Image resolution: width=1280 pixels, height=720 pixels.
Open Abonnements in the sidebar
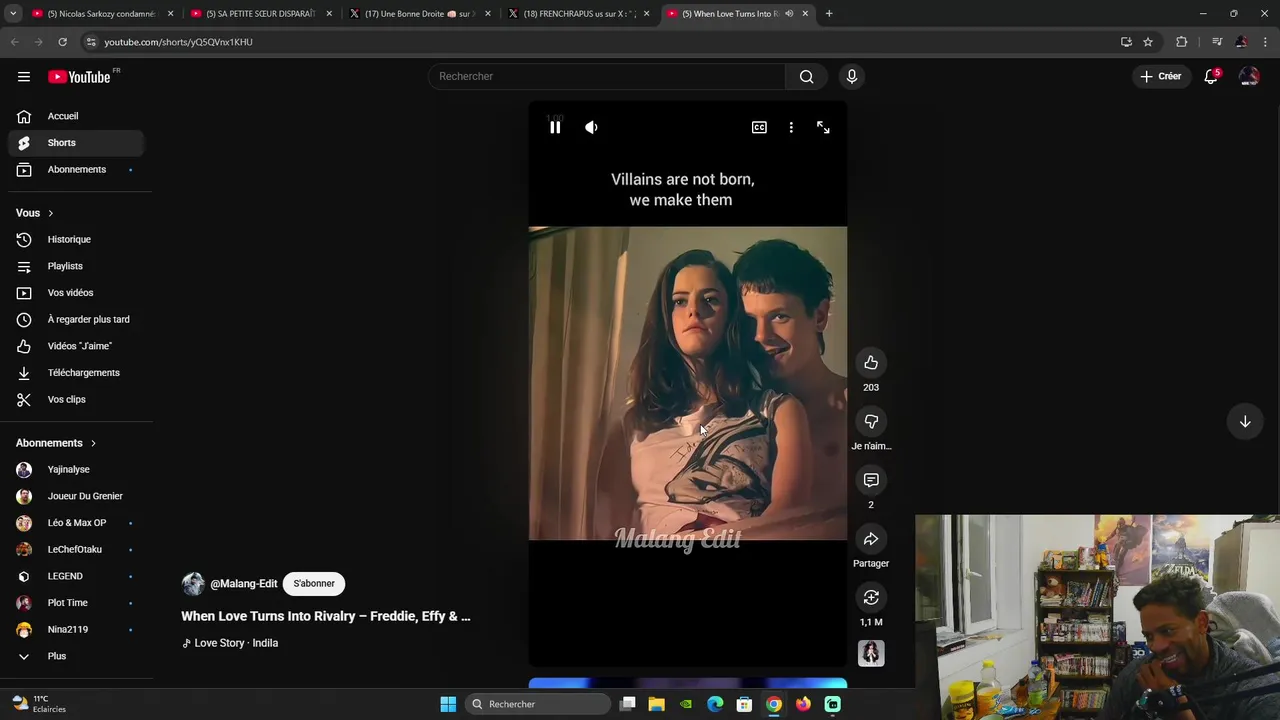coord(76,170)
